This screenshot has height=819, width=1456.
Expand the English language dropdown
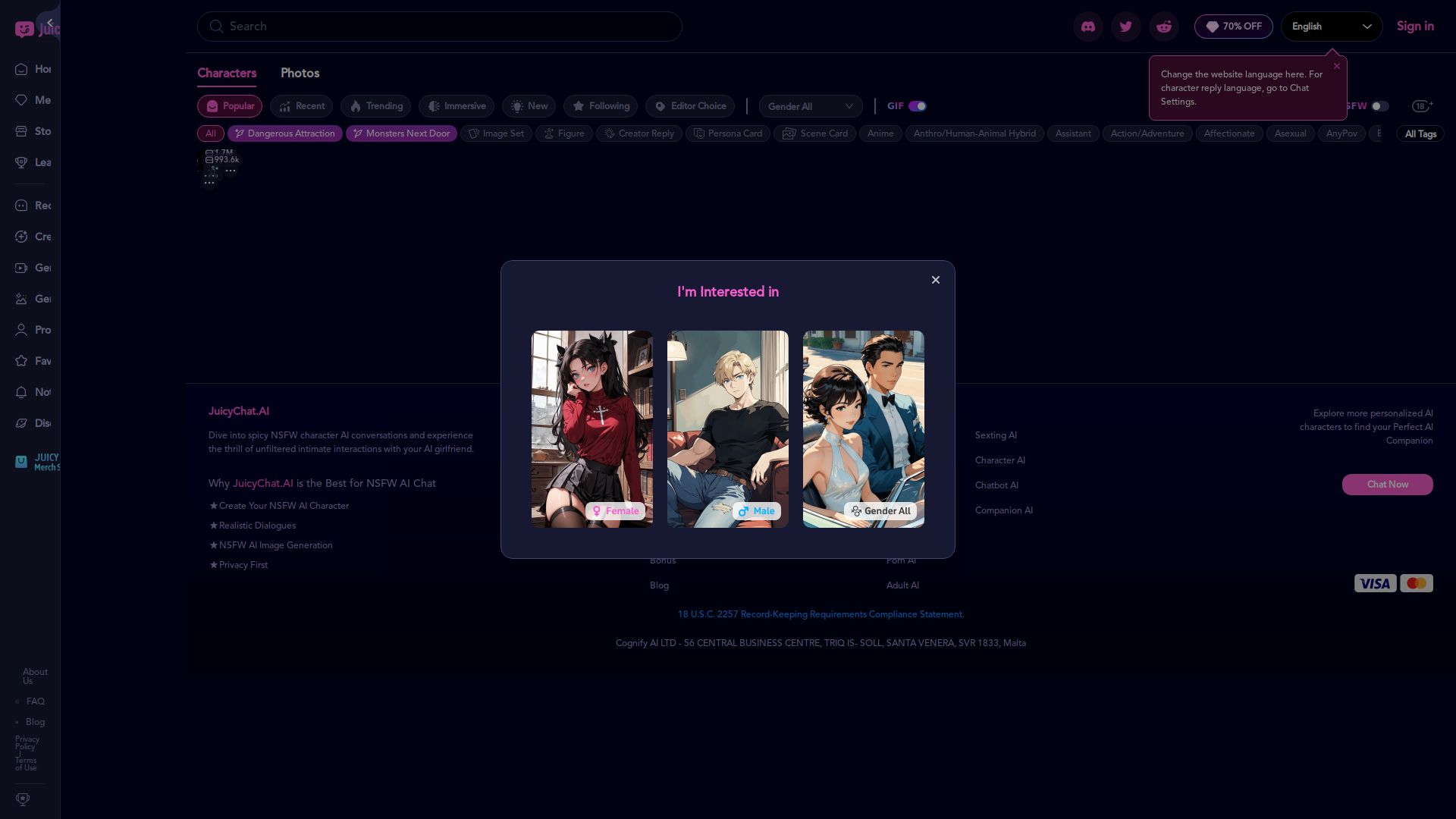(x=1332, y=27)
